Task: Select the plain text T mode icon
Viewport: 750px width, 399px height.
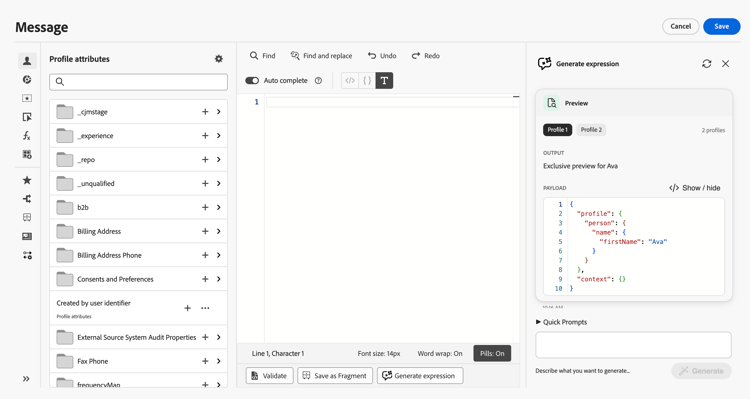Action: [x=384, y=80]
